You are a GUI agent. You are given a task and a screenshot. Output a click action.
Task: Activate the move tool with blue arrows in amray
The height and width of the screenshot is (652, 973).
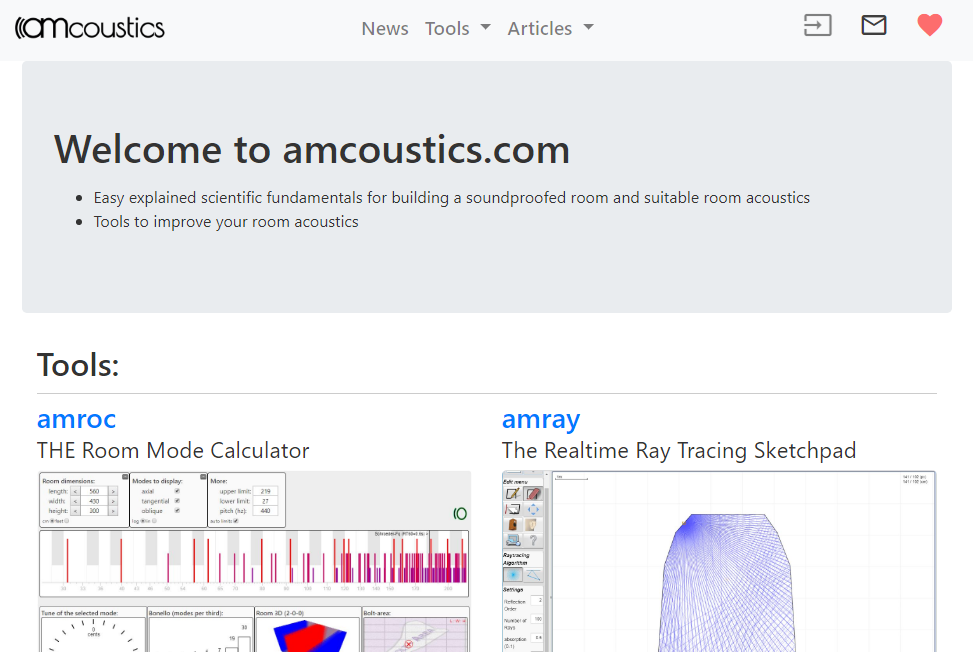pos(533,510)
